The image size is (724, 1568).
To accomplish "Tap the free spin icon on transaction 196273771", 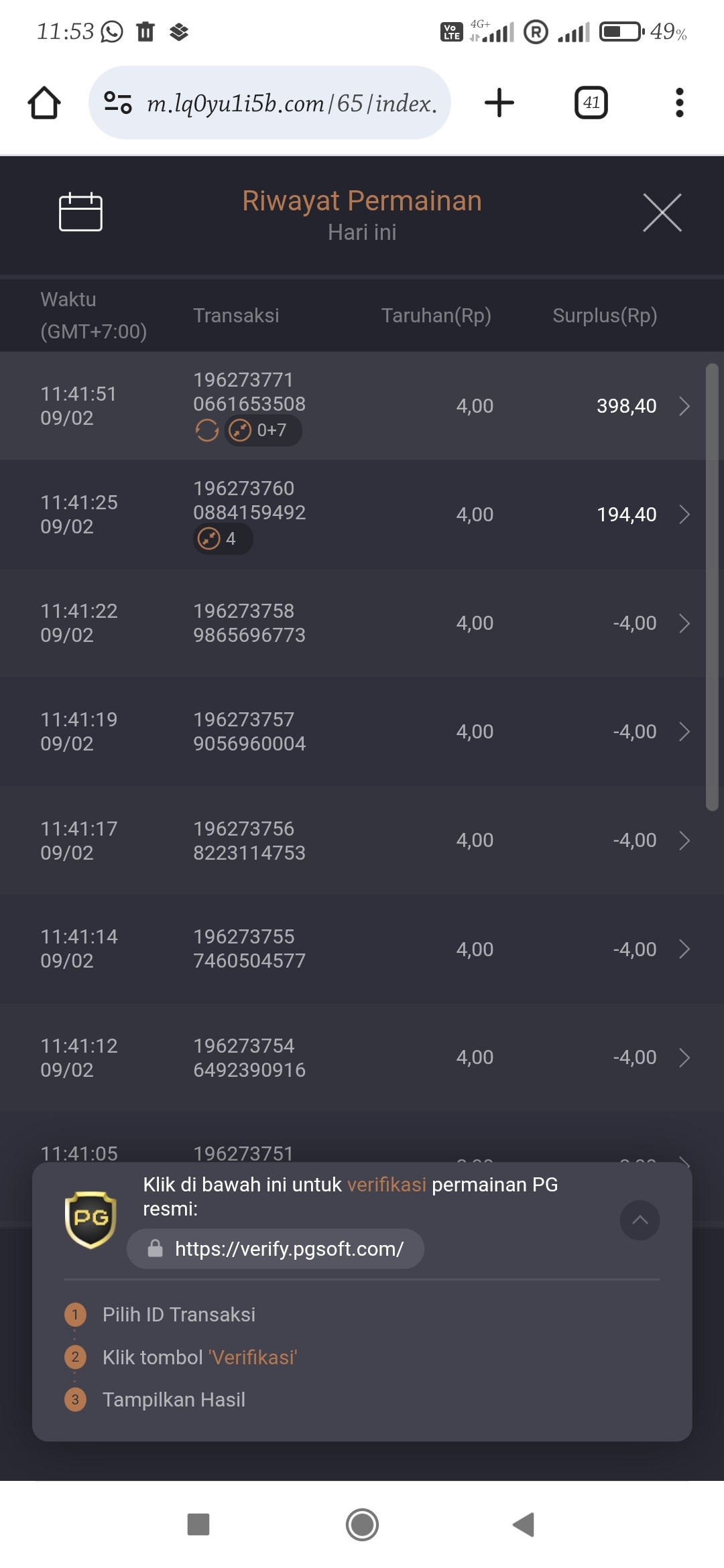I will coord(207,430).
